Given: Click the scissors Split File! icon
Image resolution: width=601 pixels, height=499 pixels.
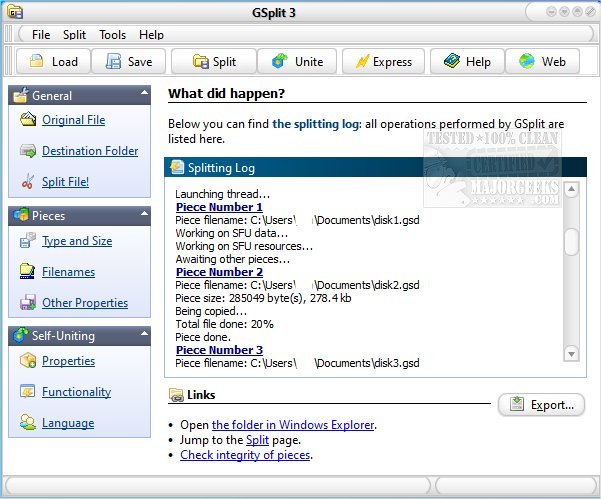Looking at the screenshot, I should tap(26, 183).
